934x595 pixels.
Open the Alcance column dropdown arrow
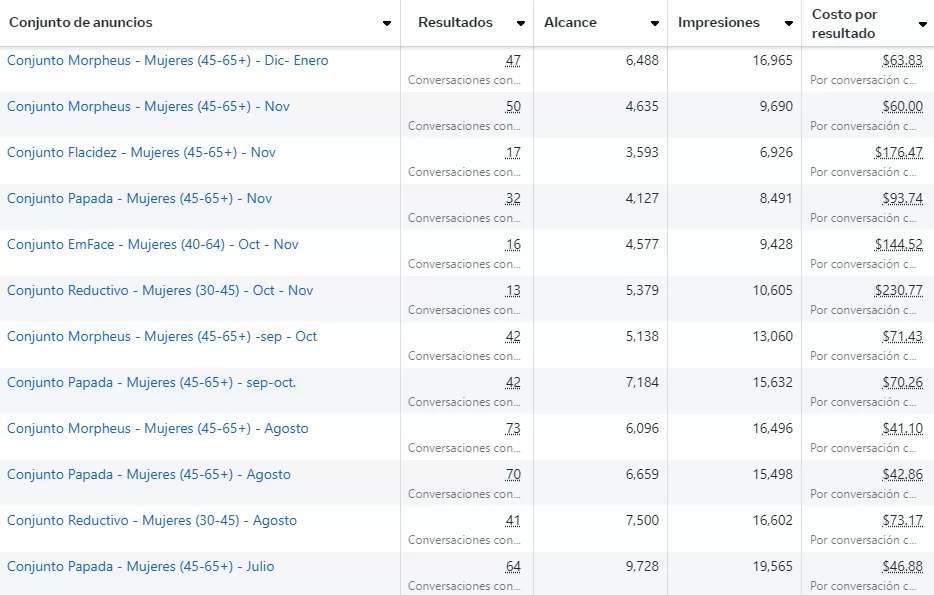(654, 24)
